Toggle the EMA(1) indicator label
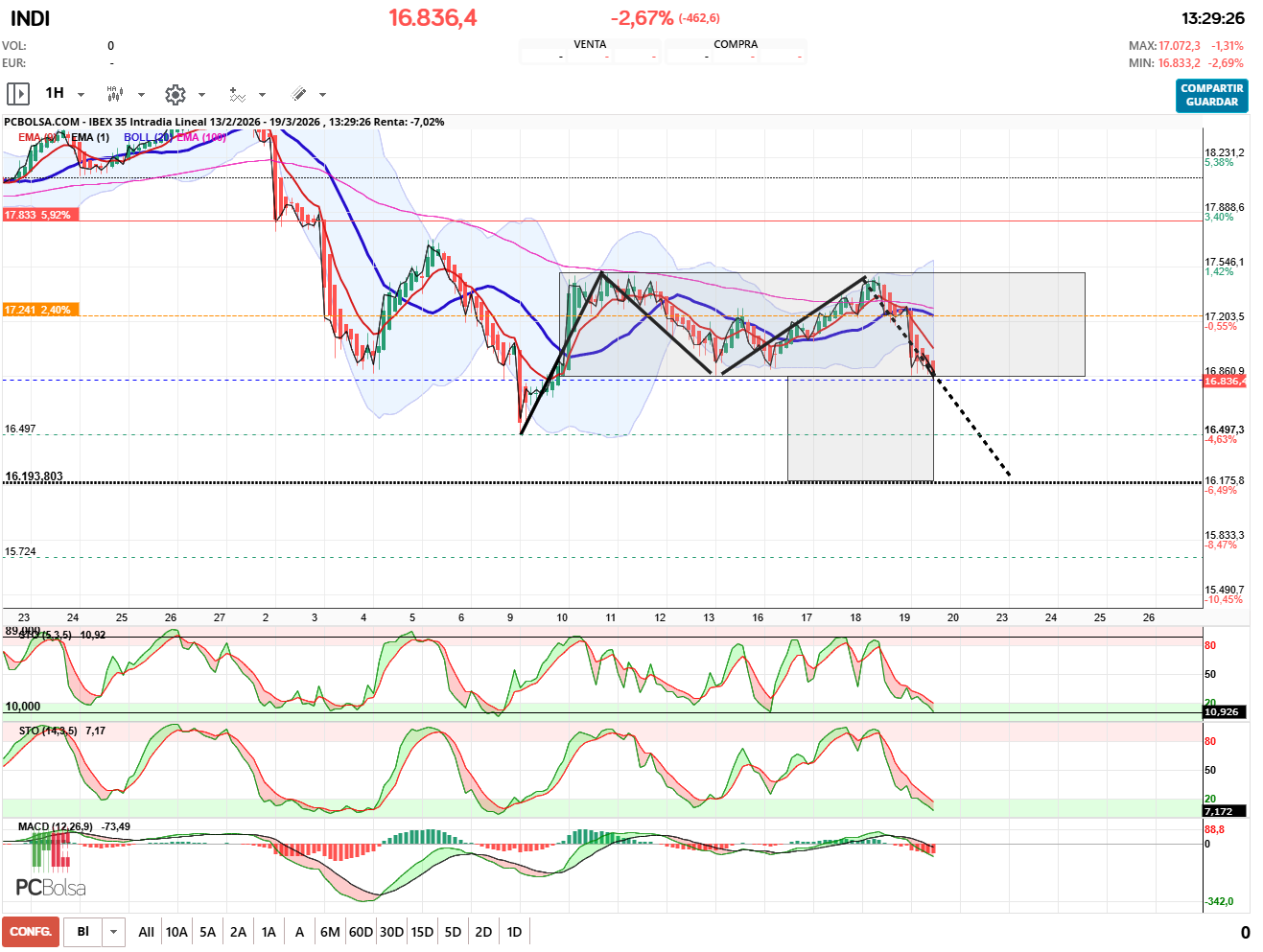Image resolution: width=1263 pixels, height=952 pixels. click(89, 137)
